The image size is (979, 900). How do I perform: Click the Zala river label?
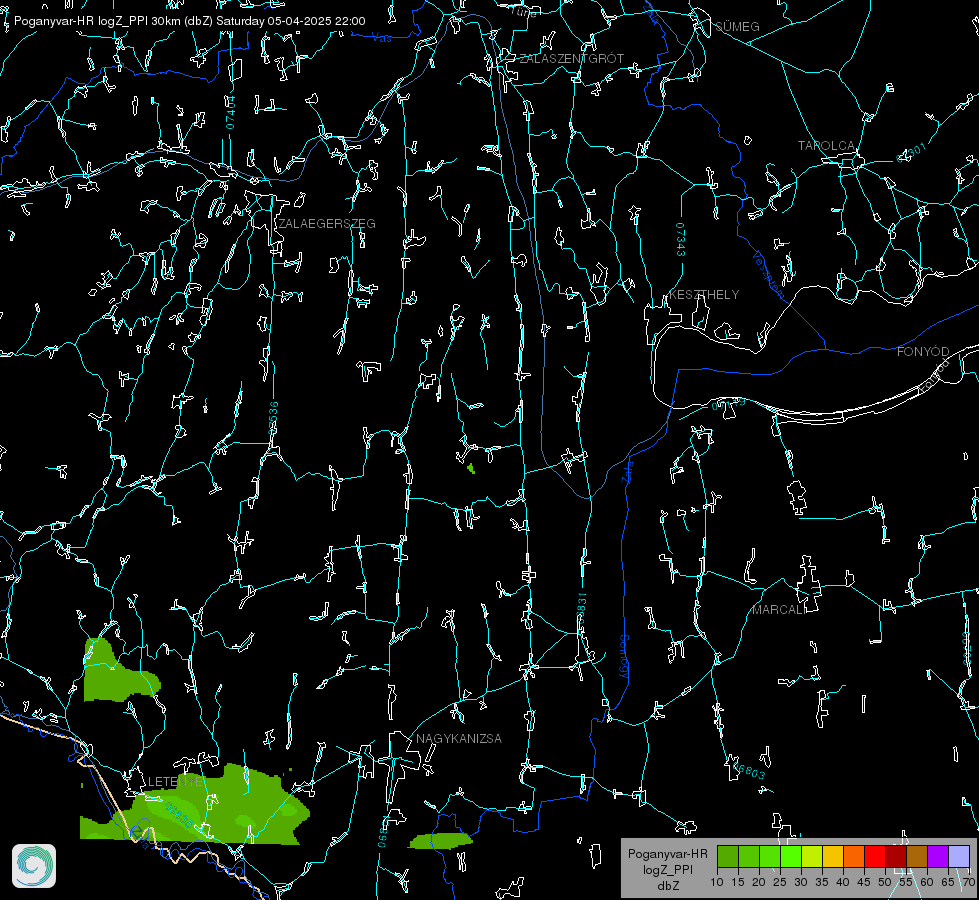coord(629,470)
